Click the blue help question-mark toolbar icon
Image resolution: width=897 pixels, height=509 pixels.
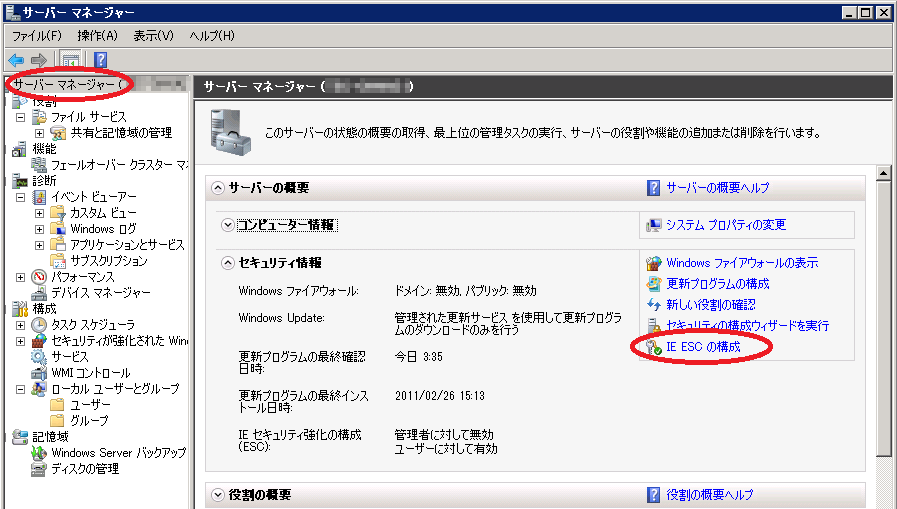pyautogui.click(x=100, y=59)
